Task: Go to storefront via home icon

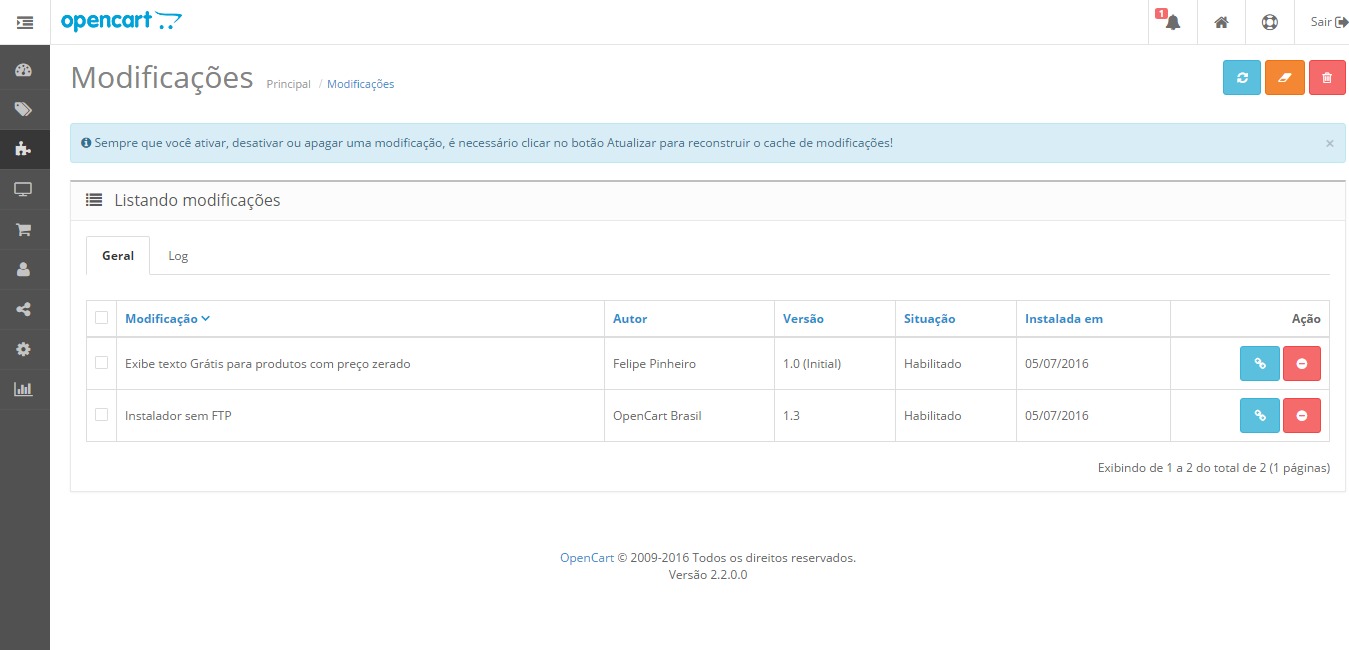Action: click(x=1221, y=22)
